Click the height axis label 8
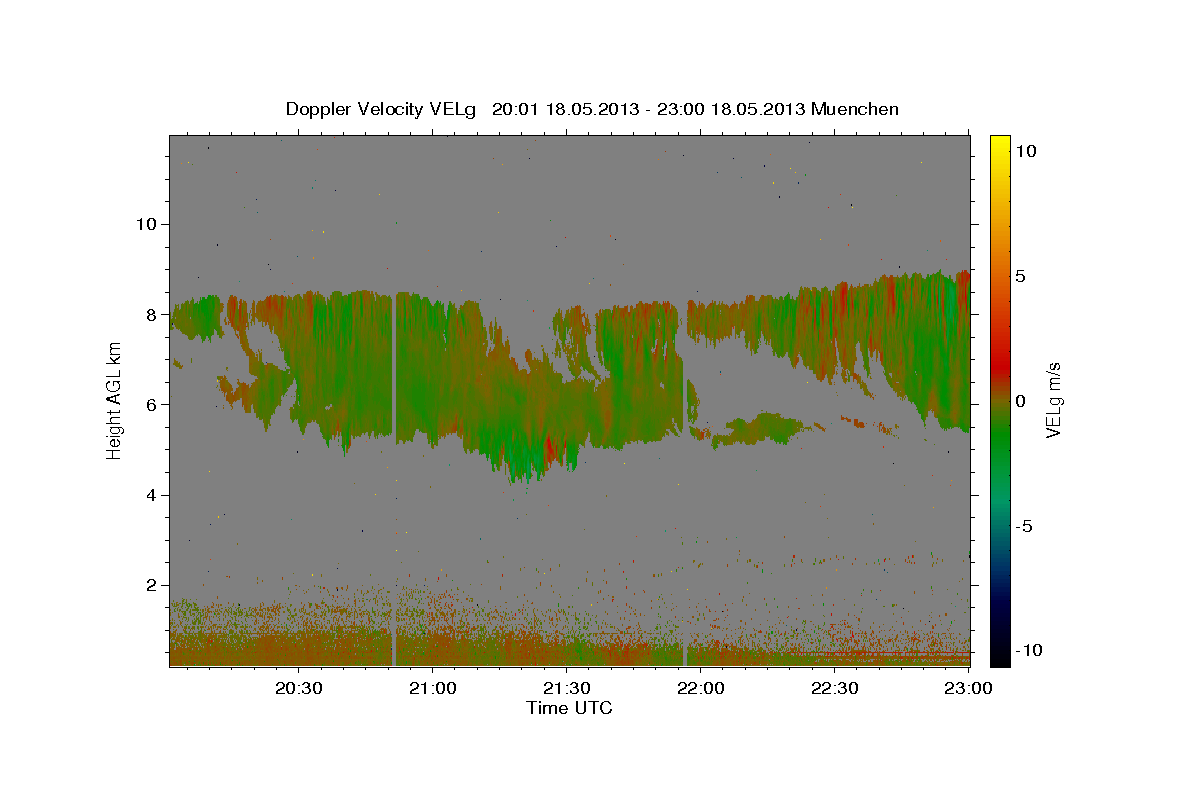The image size is (1200, 800). tap(153, 314)
